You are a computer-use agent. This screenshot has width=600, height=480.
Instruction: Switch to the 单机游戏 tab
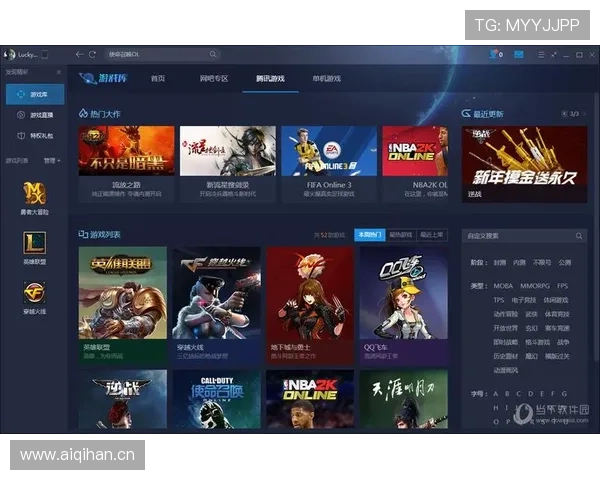point(326,78)
